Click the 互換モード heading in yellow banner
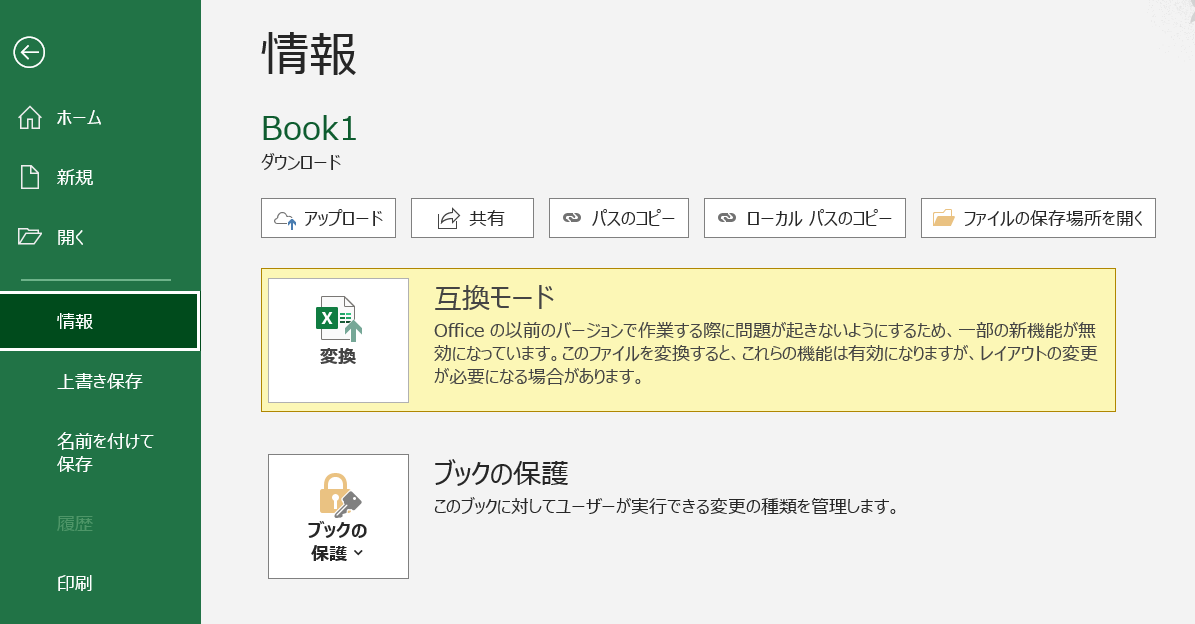 coord(494,297)
